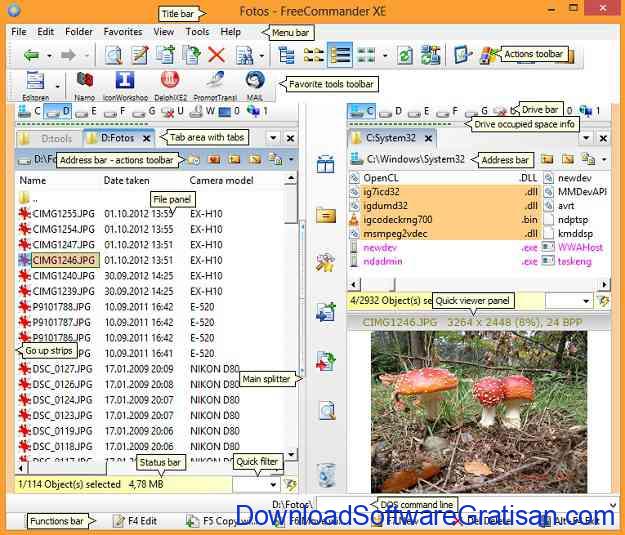Click the right panel C:\Windows\System32 address bar
The width and height of the screenshot is (625, 535).
point(415,159)
